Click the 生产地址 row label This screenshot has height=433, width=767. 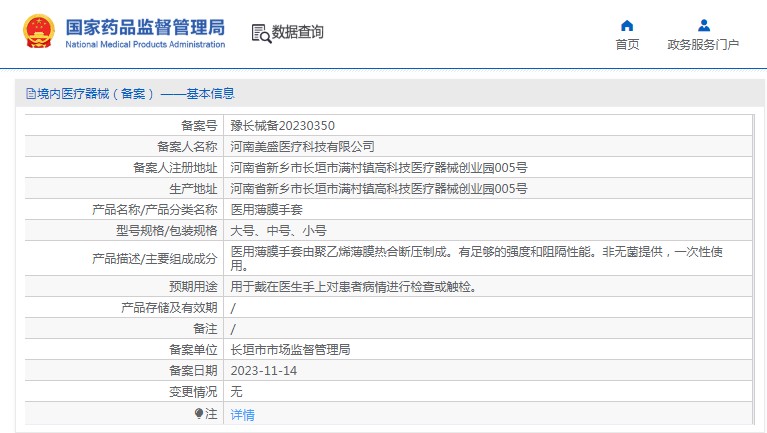(x=193, y=189)
